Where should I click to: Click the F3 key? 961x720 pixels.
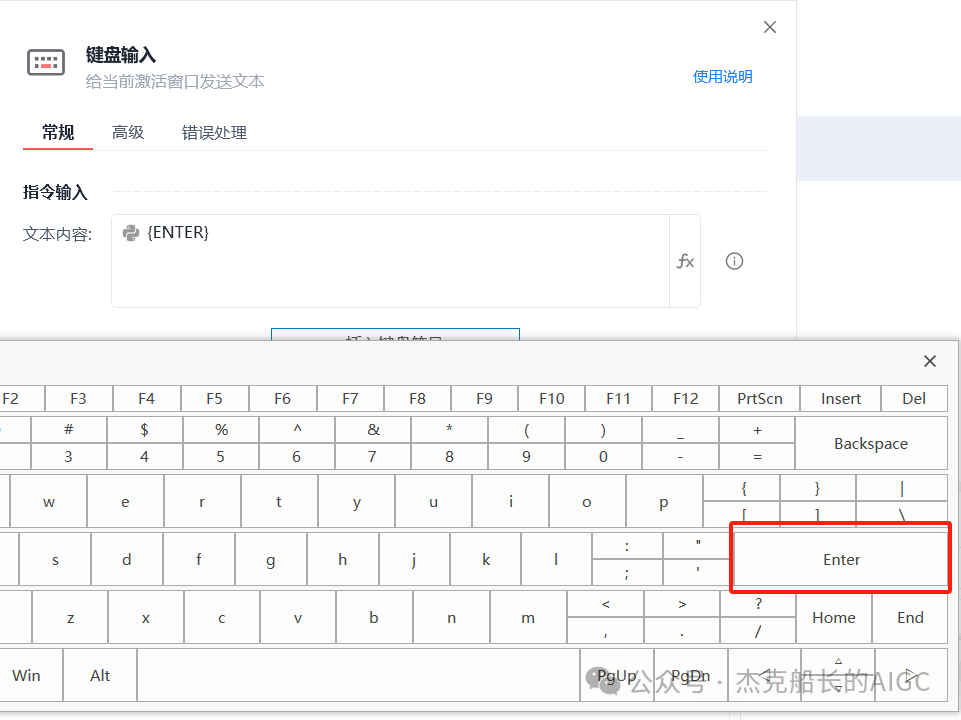pyautogui.click(x=78, y=398)
